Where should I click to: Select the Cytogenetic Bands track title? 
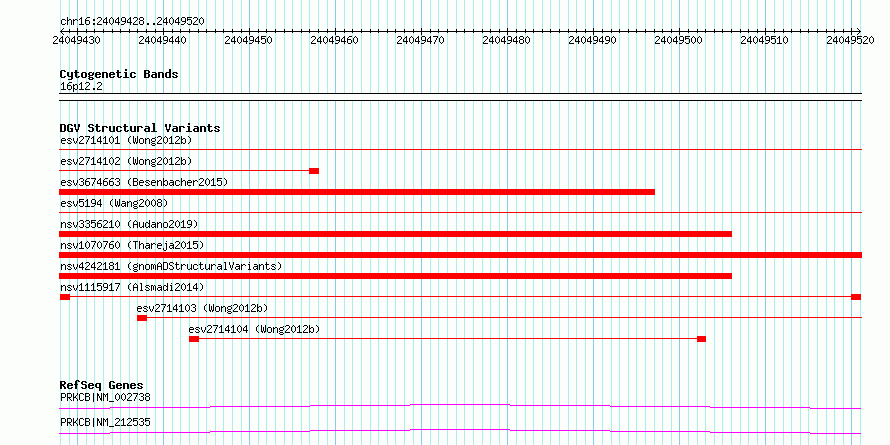click(119, 74)
